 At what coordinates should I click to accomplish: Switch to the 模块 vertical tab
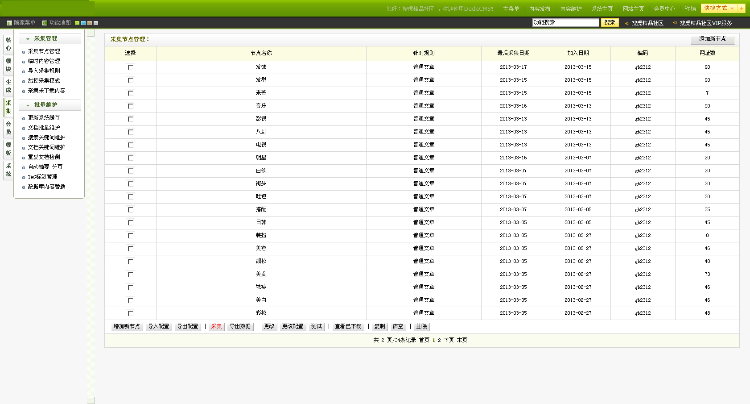point(8,65)
